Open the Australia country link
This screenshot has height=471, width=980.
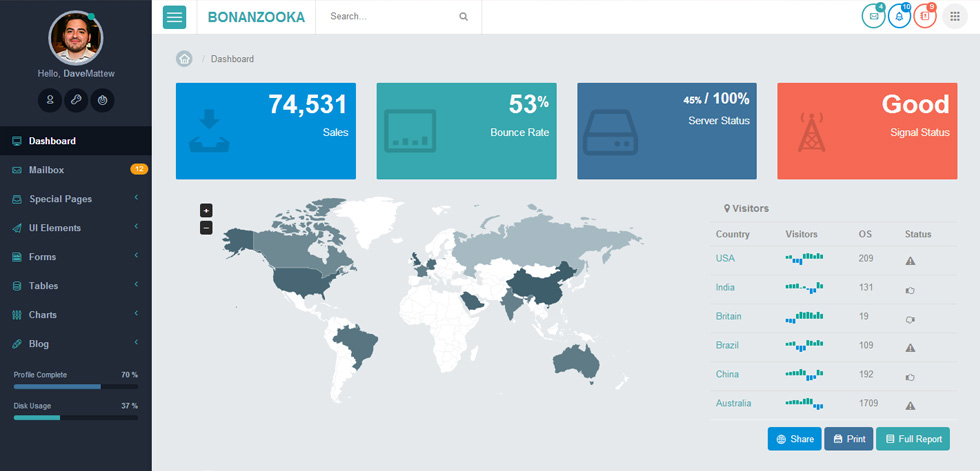tap(733, 403)
